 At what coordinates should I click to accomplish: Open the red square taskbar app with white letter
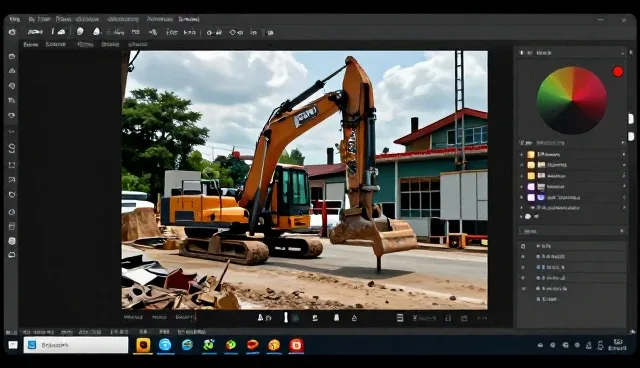(x=296, y=345)
